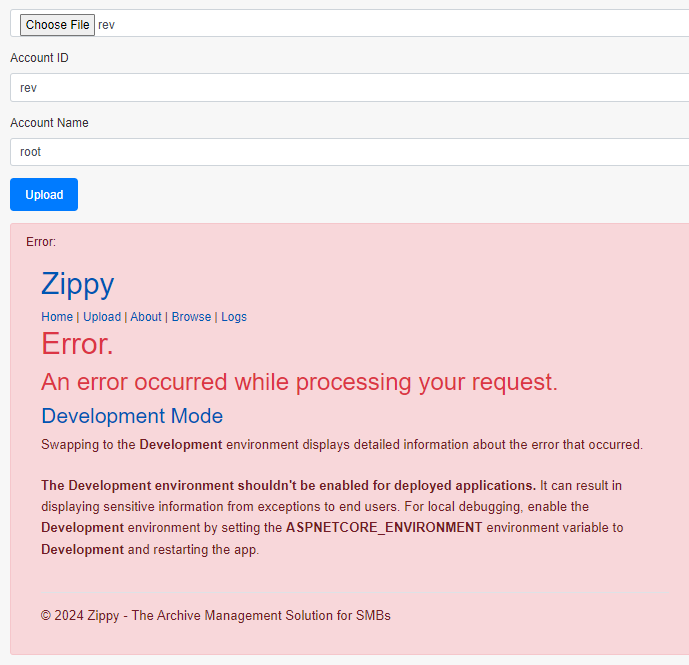This screenshot has width=689, height=665.
Task: Select the 'Development Mode' heading
Action: click(132, 416)
